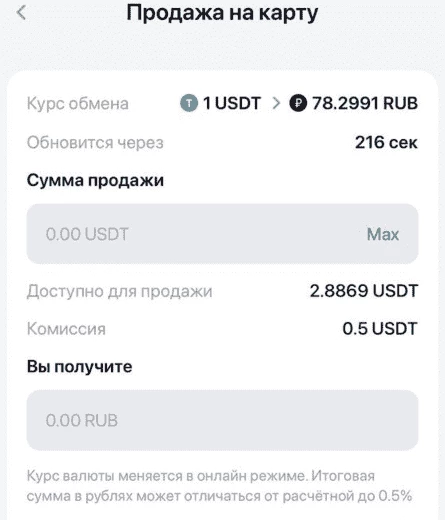Tap the Обновится через label

click(x=95, y=143)
